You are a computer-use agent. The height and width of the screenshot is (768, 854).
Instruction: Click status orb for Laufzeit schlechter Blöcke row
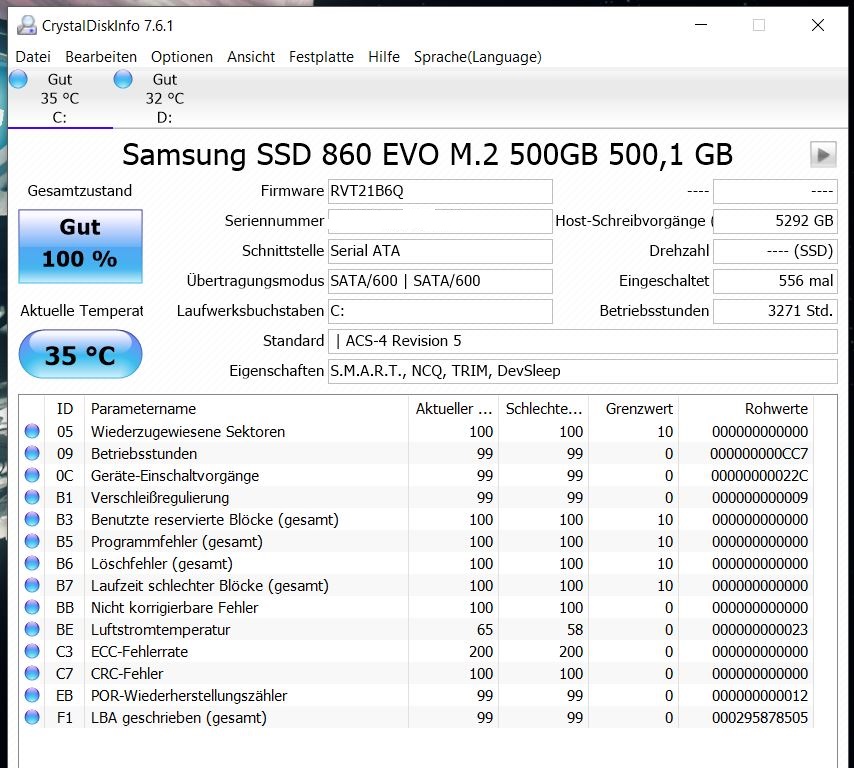[32, 586]
